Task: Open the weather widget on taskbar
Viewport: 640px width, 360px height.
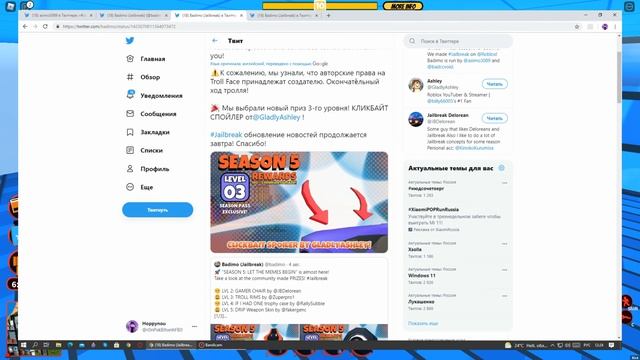Action: [x=525, y=345]
